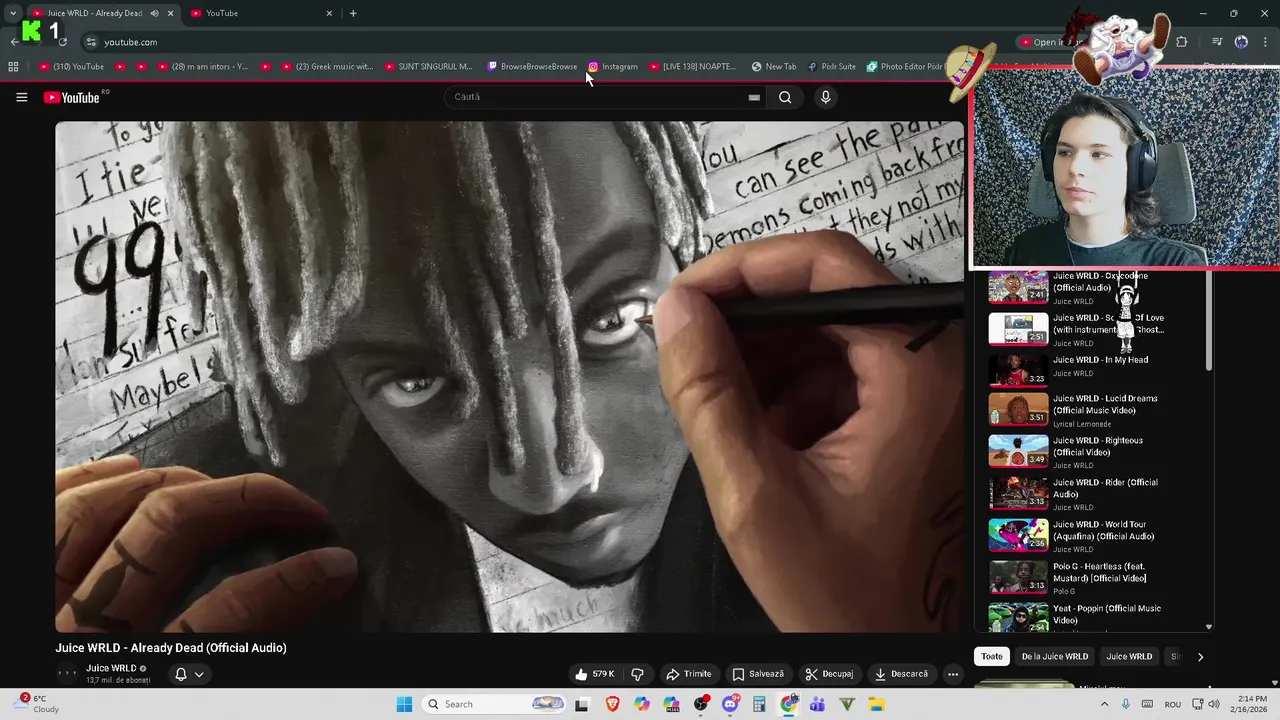Select the Toate filter chip
Screen dimensions: 1280x720
click(x=991, y=656)
